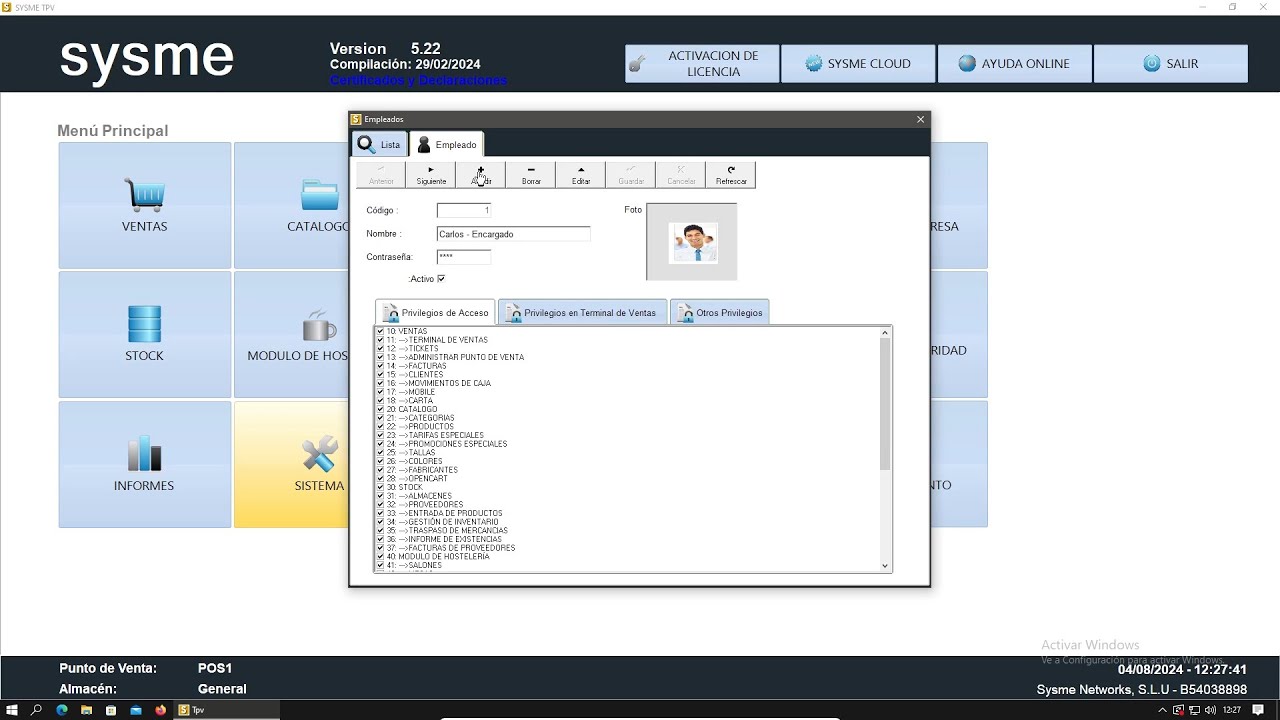
Task: Edit the employee with Editar
Action: click(581, 175)
